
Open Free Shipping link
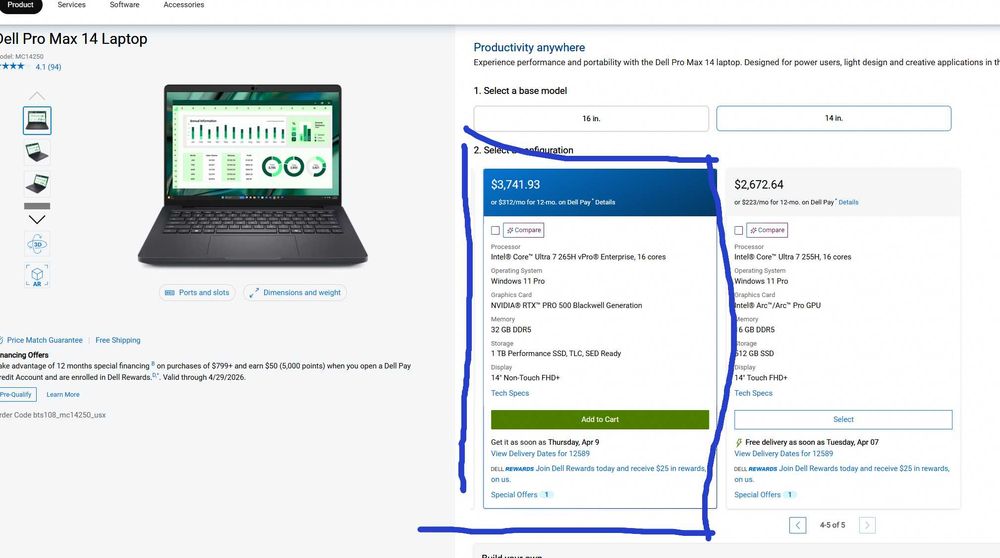coord(118,341)
